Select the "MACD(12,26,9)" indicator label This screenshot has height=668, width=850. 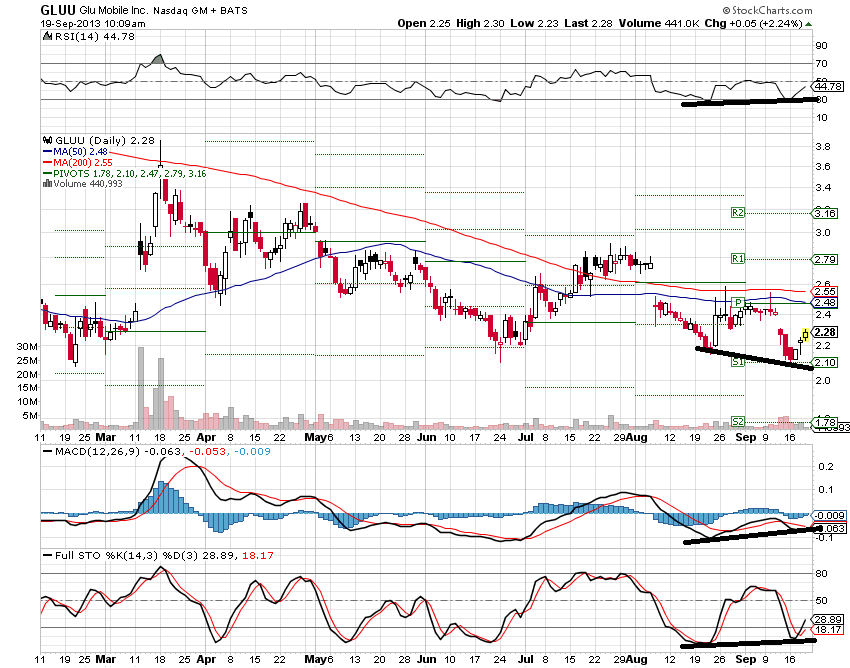click(x=96, y=451)
